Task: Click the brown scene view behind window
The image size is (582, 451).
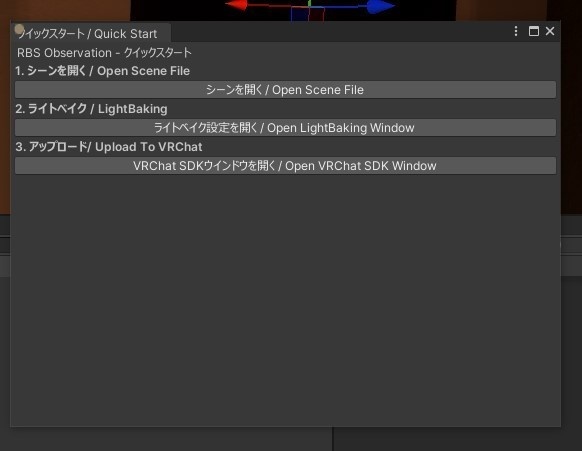Action: point(67,10)
